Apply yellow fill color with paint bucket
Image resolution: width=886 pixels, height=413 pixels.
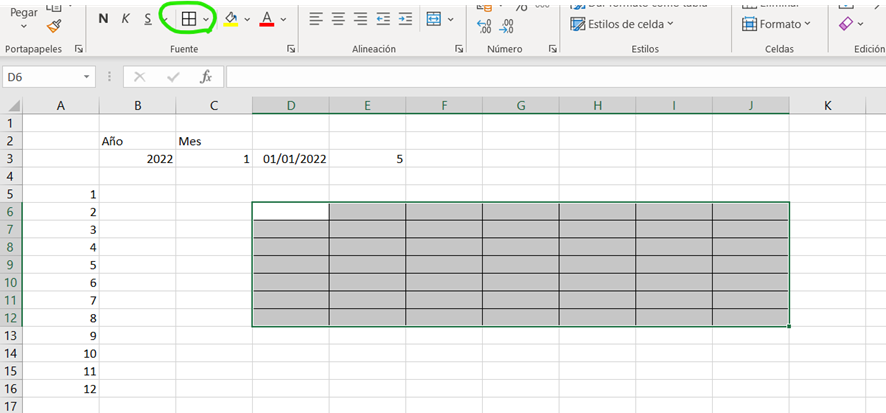231,19
